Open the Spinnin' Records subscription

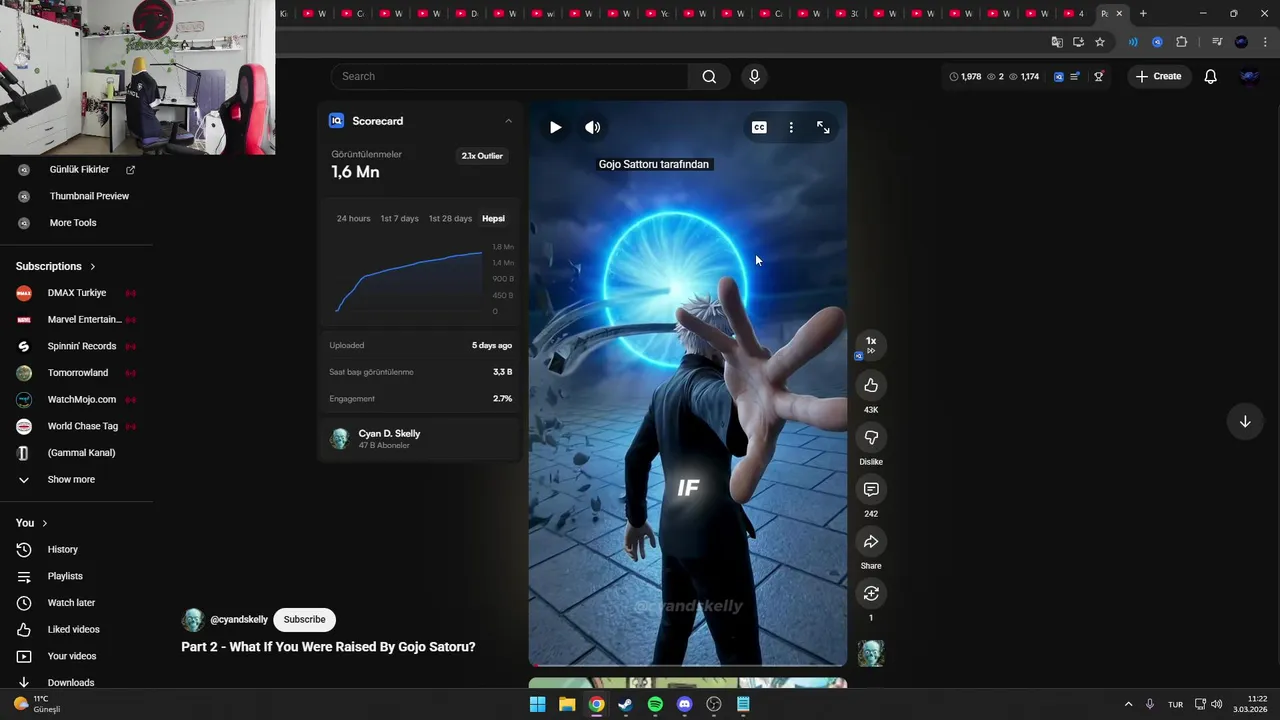coord(76,346)
